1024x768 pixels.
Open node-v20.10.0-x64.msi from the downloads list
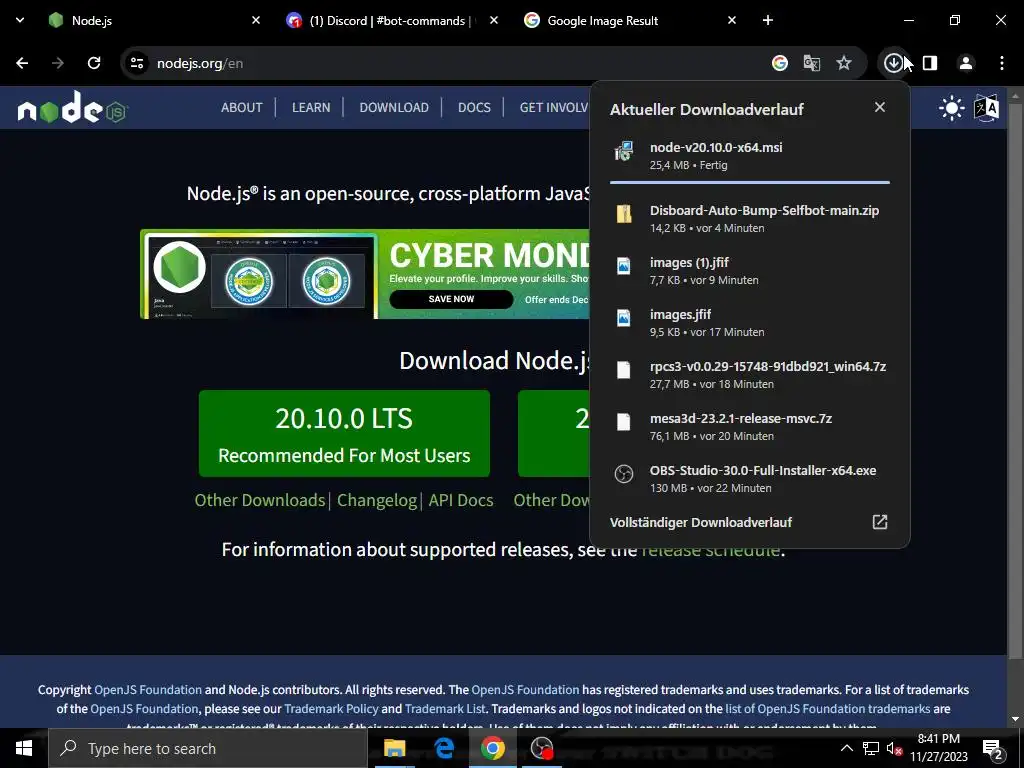(x=750, y=155)
